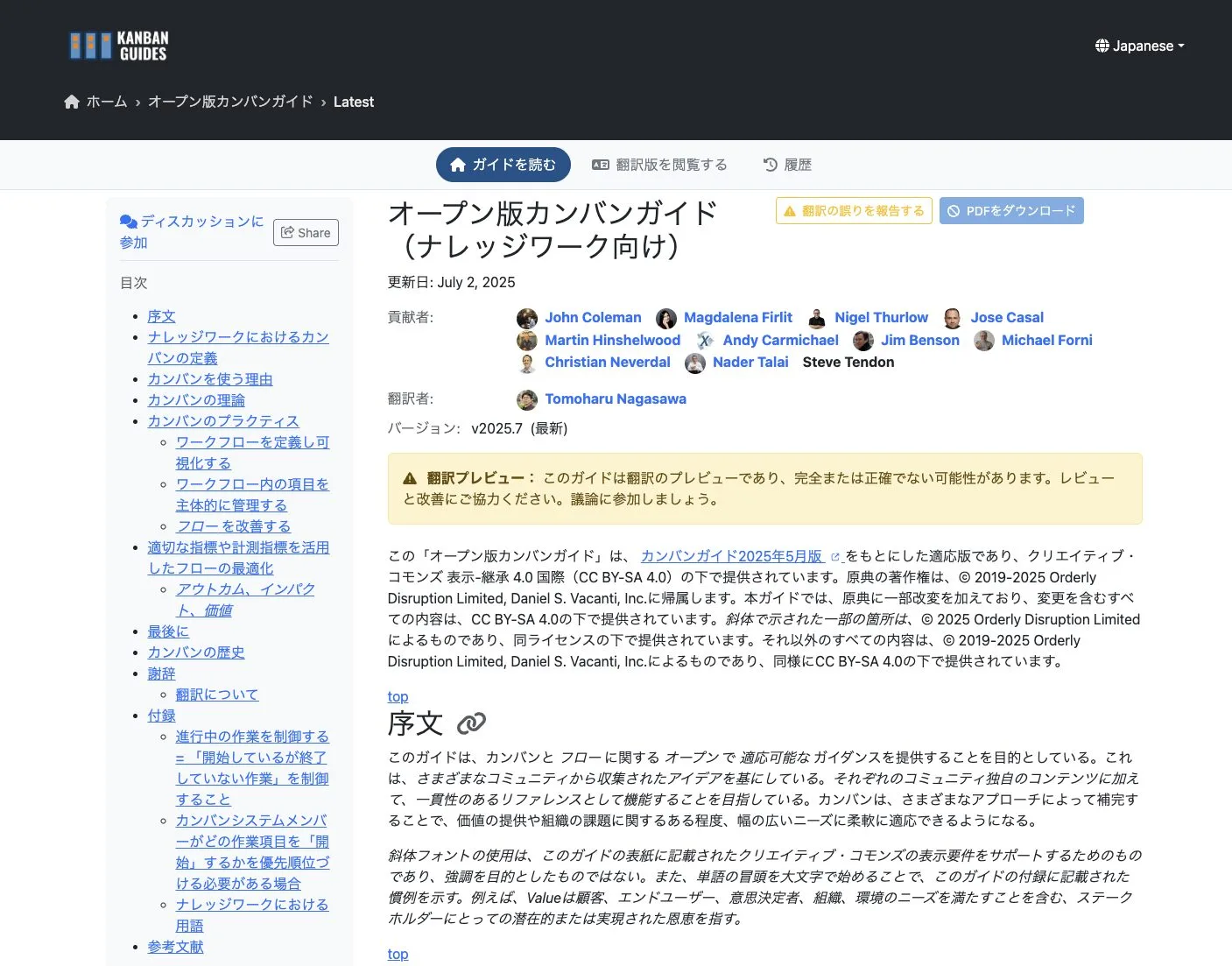Open Michael Forni profile link

point(1047,341)
